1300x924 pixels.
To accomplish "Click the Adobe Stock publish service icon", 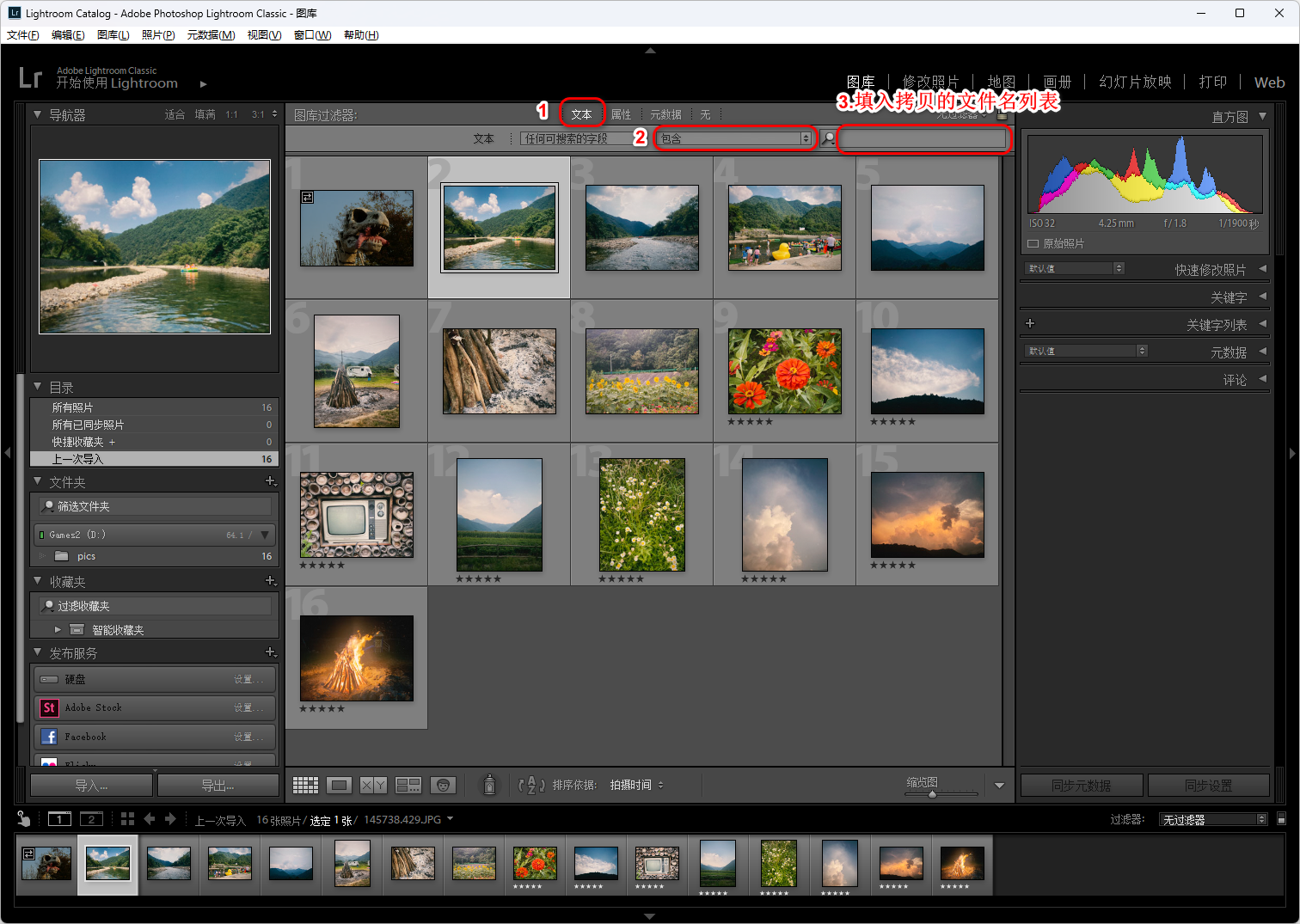I will pyautogui.click(x=49, y=708).
